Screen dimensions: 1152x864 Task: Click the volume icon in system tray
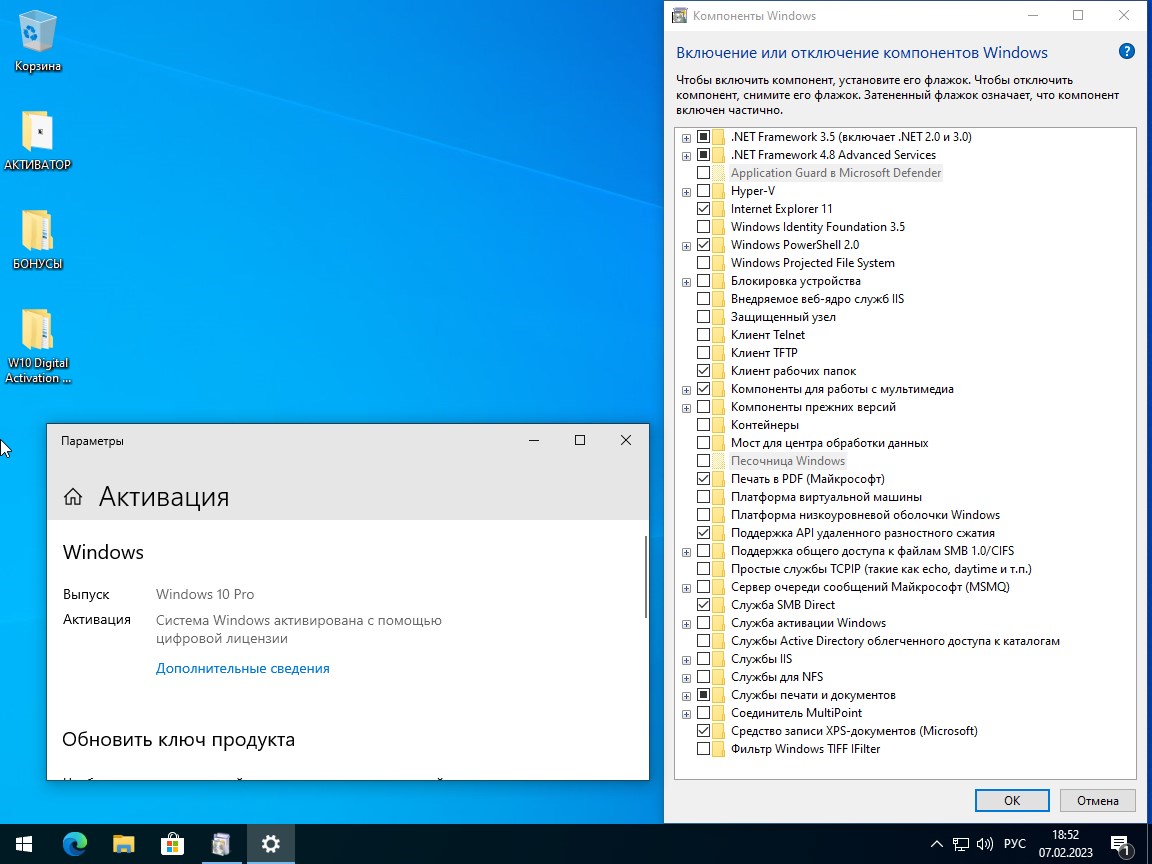[x=985, y=844]
